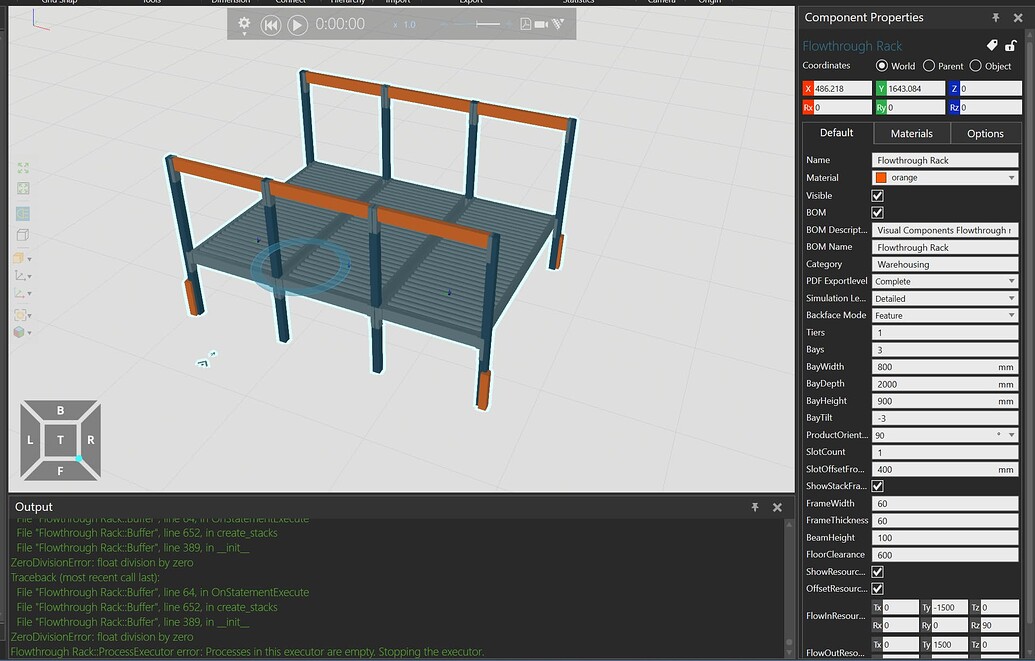The height and width of the screenshot is (661, 1035).
Task: Toggle the BOM checkbox off
Action: (x=877, y=212)
